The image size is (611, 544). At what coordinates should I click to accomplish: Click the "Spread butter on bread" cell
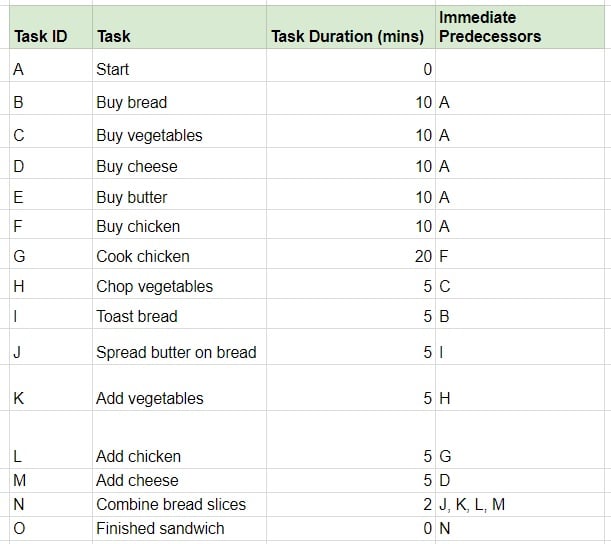click(x=176, y=352)
